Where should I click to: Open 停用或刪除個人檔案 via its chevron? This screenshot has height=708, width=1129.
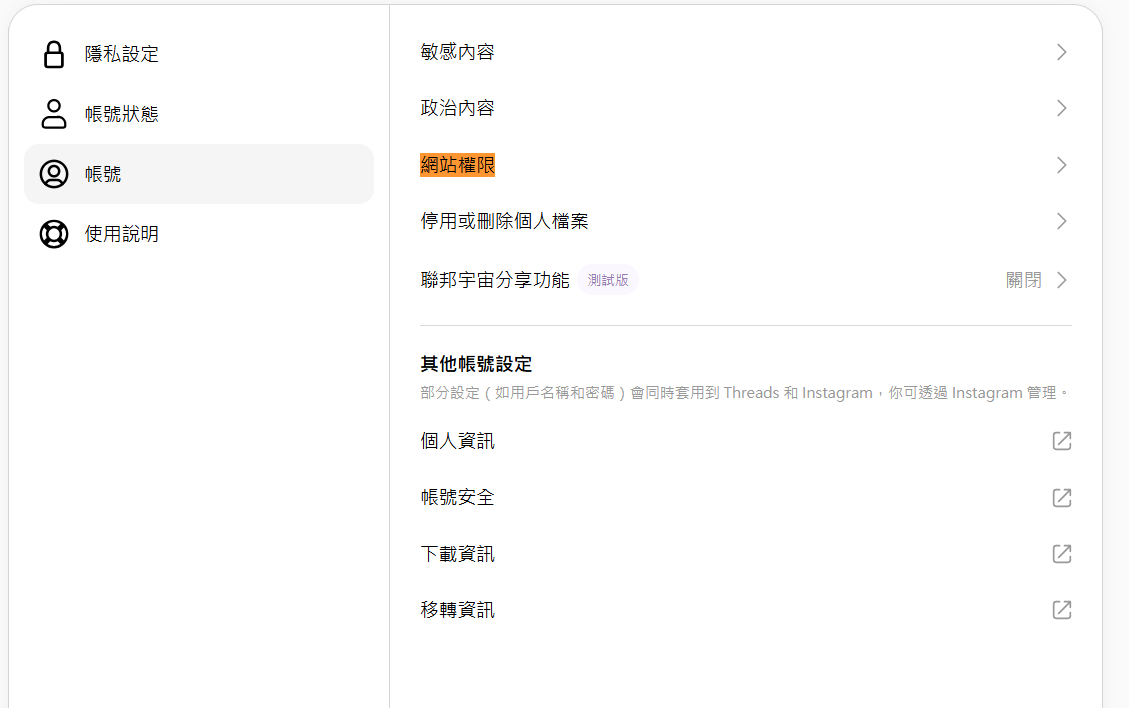1062,221
